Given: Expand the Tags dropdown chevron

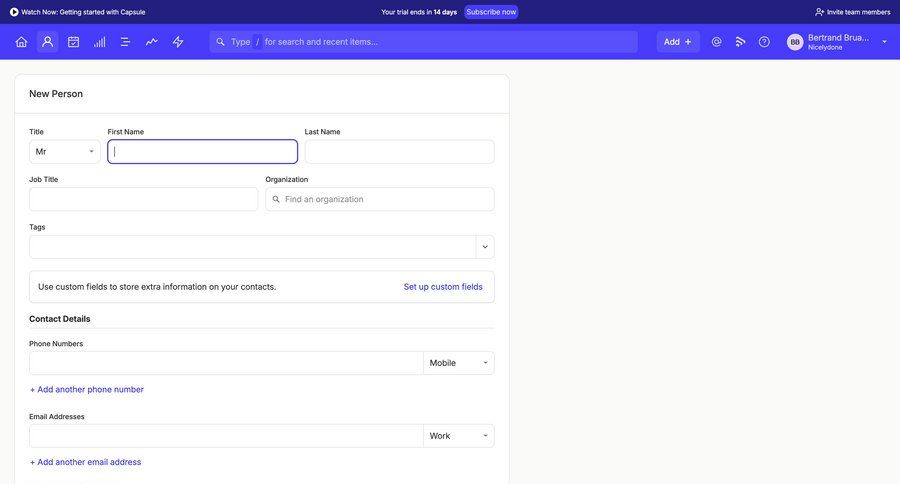Looking at the screenshot, I should pos(485,247).
